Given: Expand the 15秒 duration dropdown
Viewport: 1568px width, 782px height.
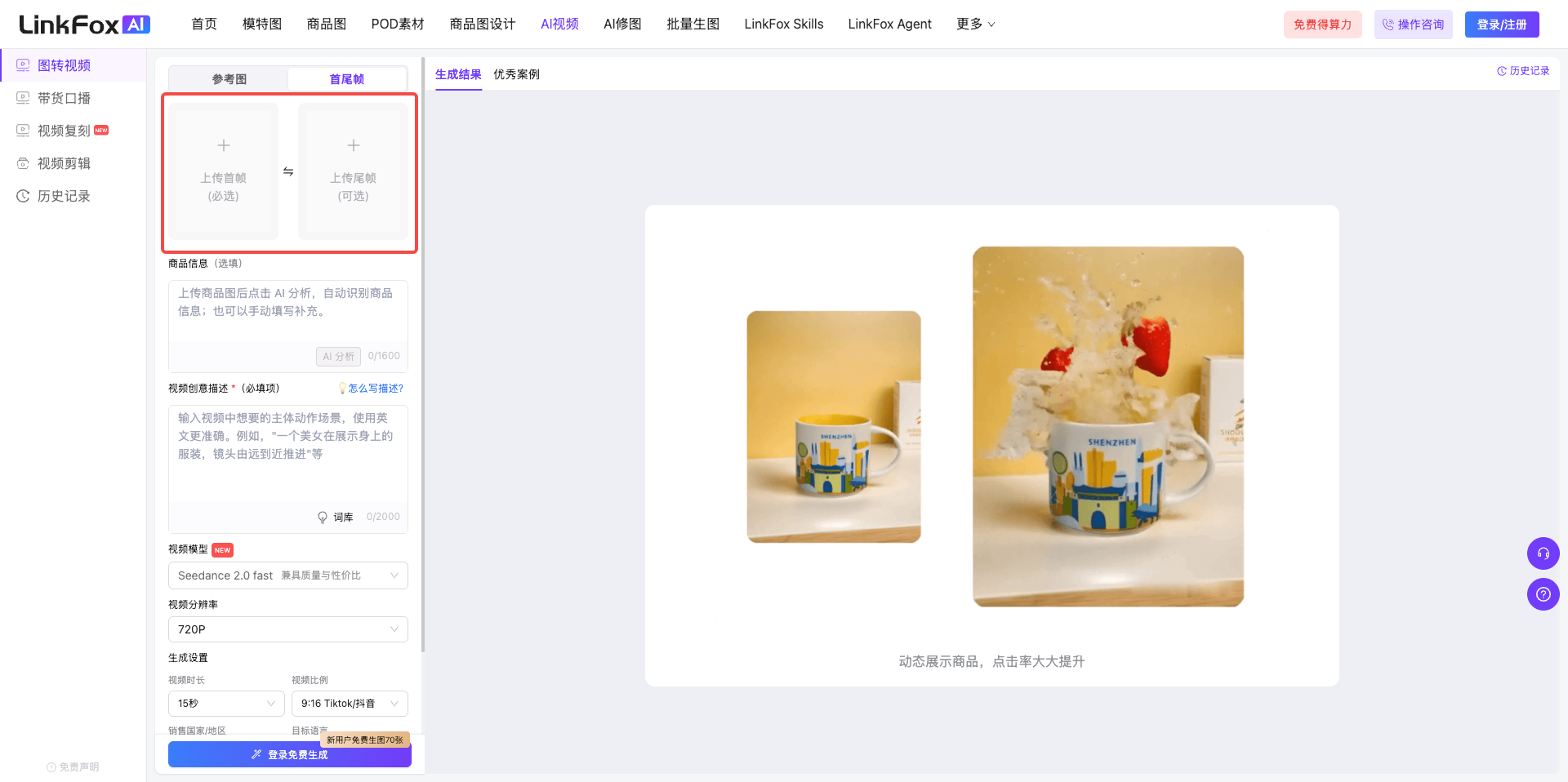Looking at the screenshot, I should tap(226, 704).
